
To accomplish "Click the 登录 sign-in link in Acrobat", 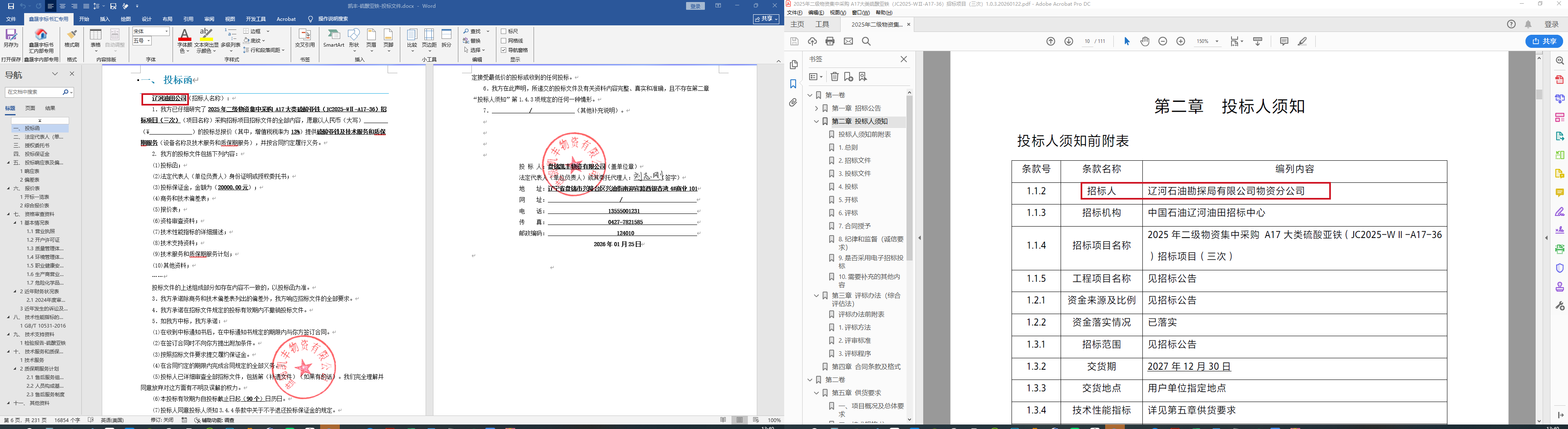I will 1552,25.
